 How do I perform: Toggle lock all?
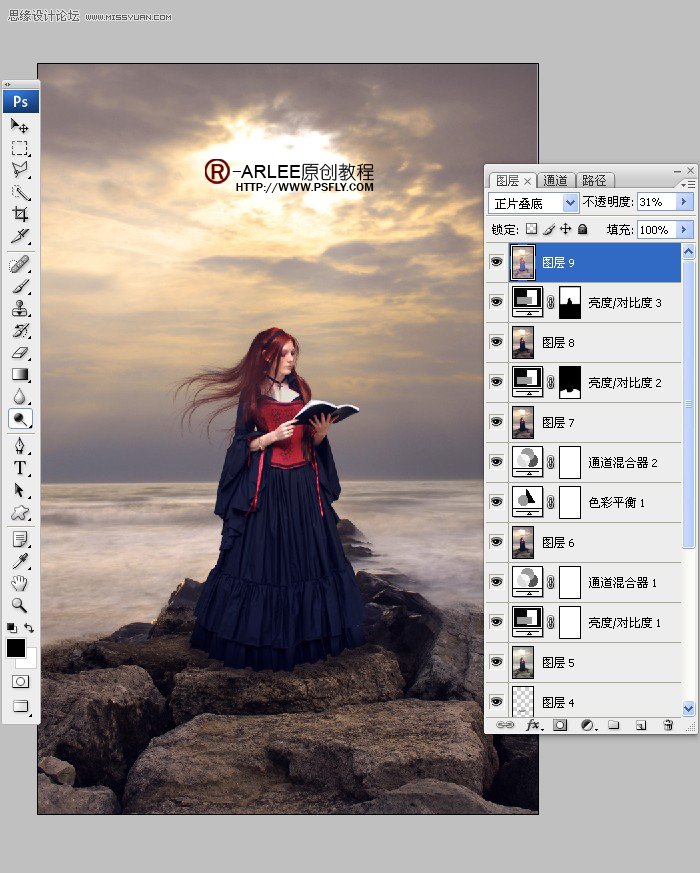click(582, 229)
